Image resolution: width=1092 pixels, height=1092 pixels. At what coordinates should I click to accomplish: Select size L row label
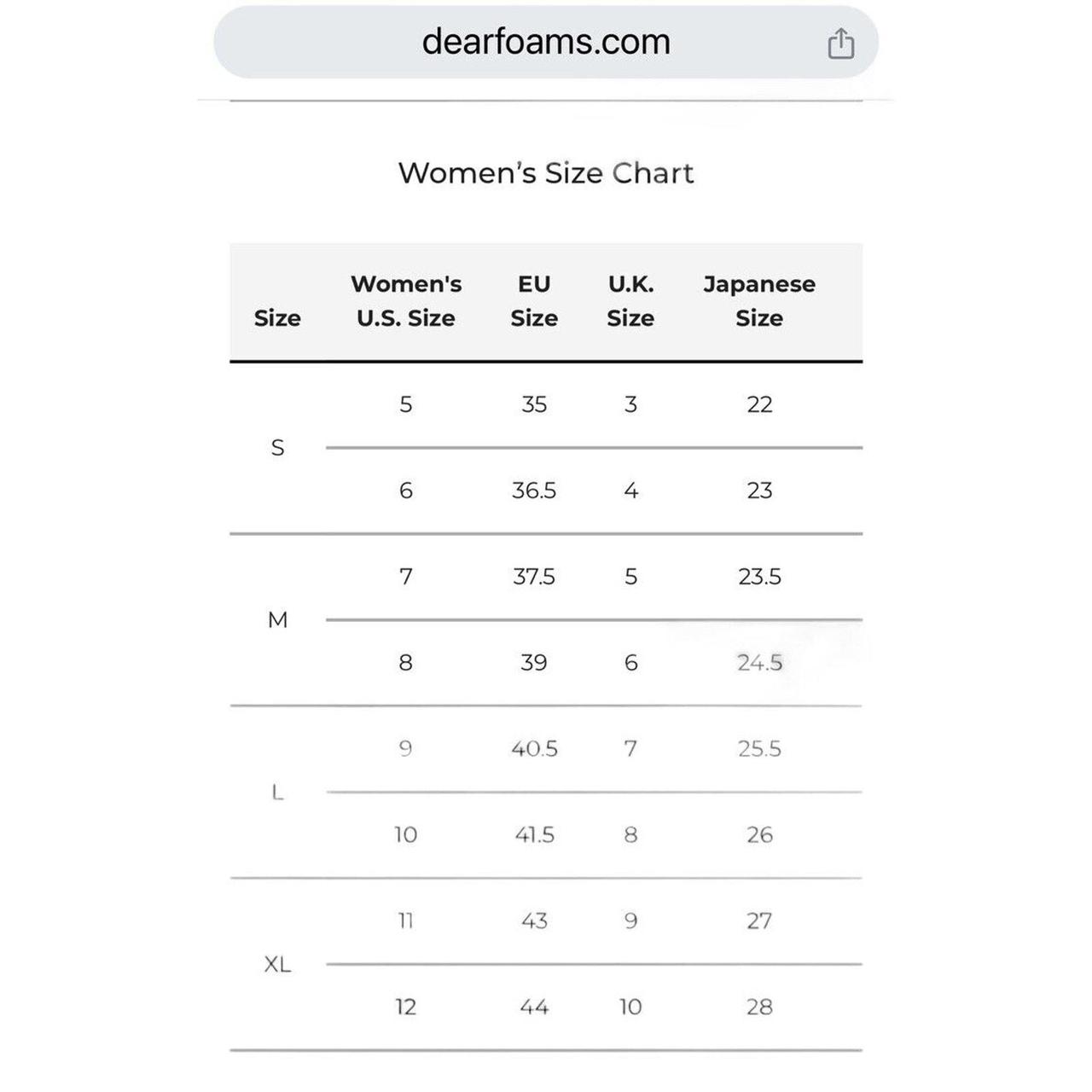(x=277, y=792)
